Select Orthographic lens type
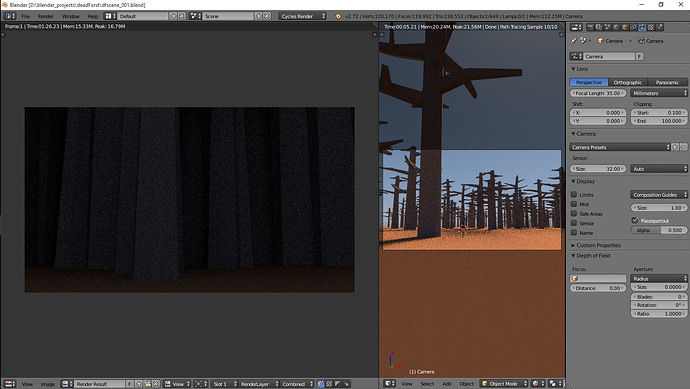 (628, 82)
